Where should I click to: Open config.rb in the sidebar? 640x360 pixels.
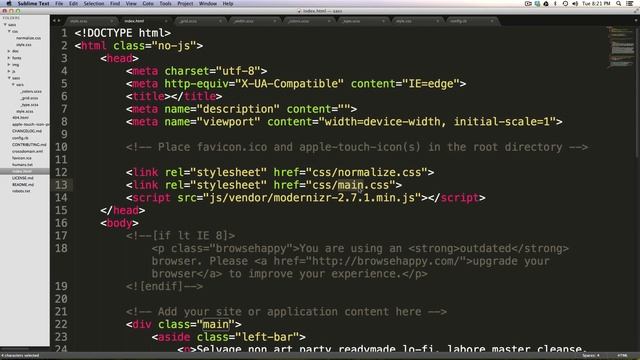[x=20, y=138]
